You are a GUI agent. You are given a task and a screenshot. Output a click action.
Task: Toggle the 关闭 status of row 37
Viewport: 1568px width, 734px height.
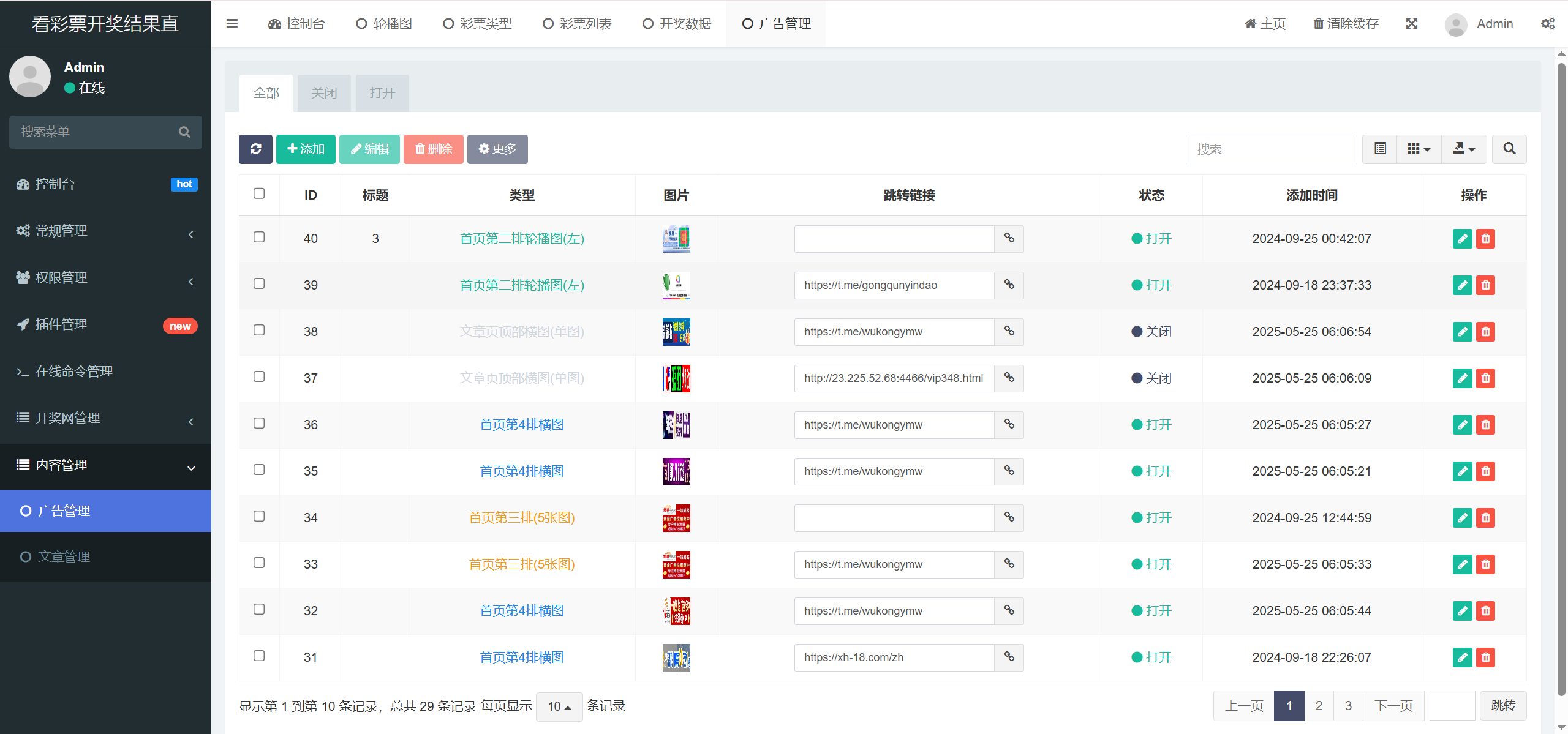point(1151,378)
